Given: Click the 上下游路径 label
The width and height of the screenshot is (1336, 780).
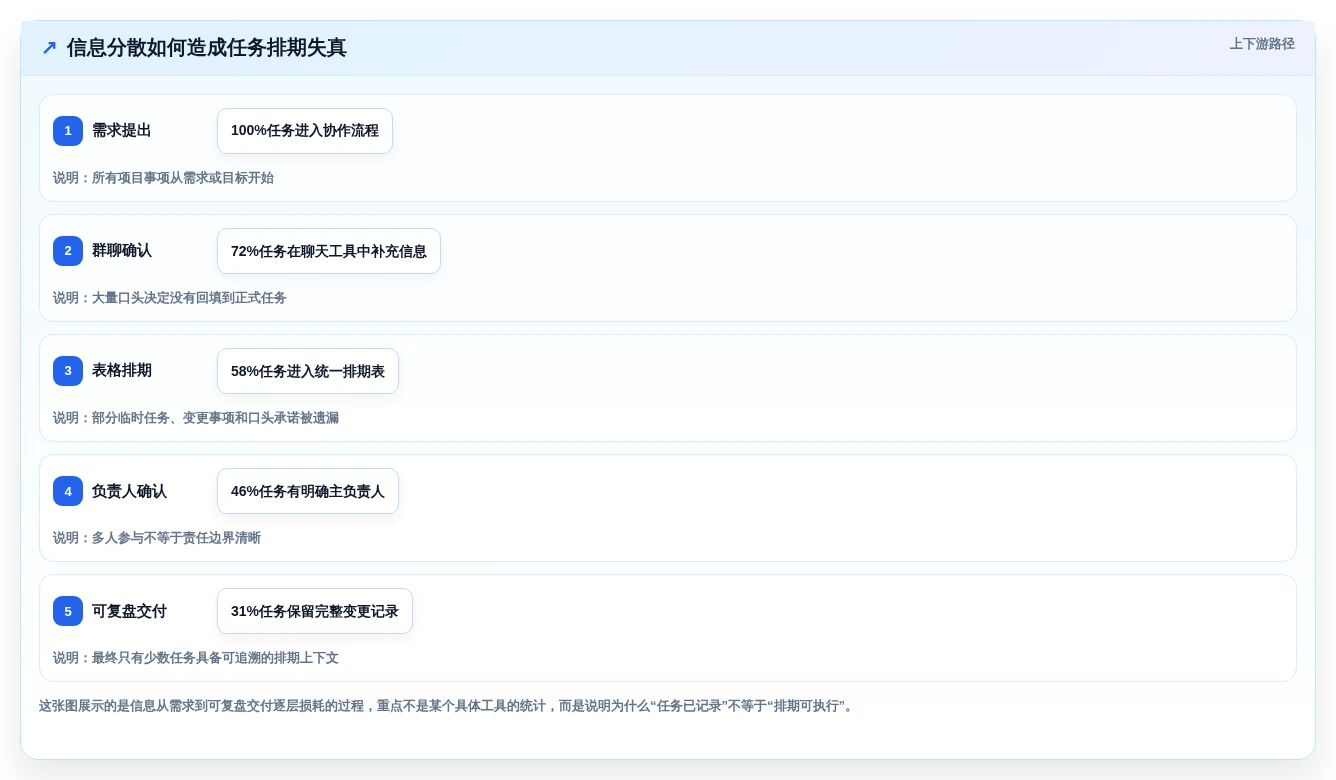Looking at the screenshot, I should point(1262,44).
